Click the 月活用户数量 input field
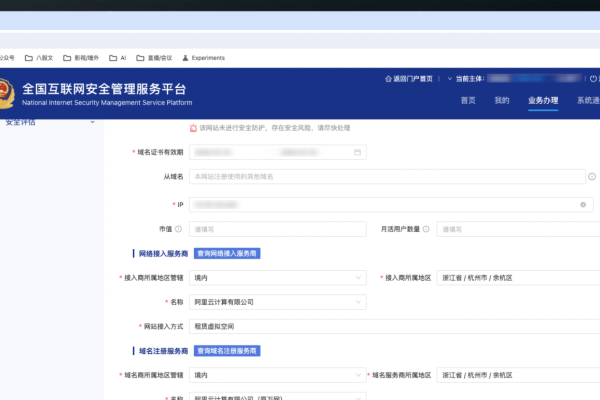The image size is (600, 400). 518,229
